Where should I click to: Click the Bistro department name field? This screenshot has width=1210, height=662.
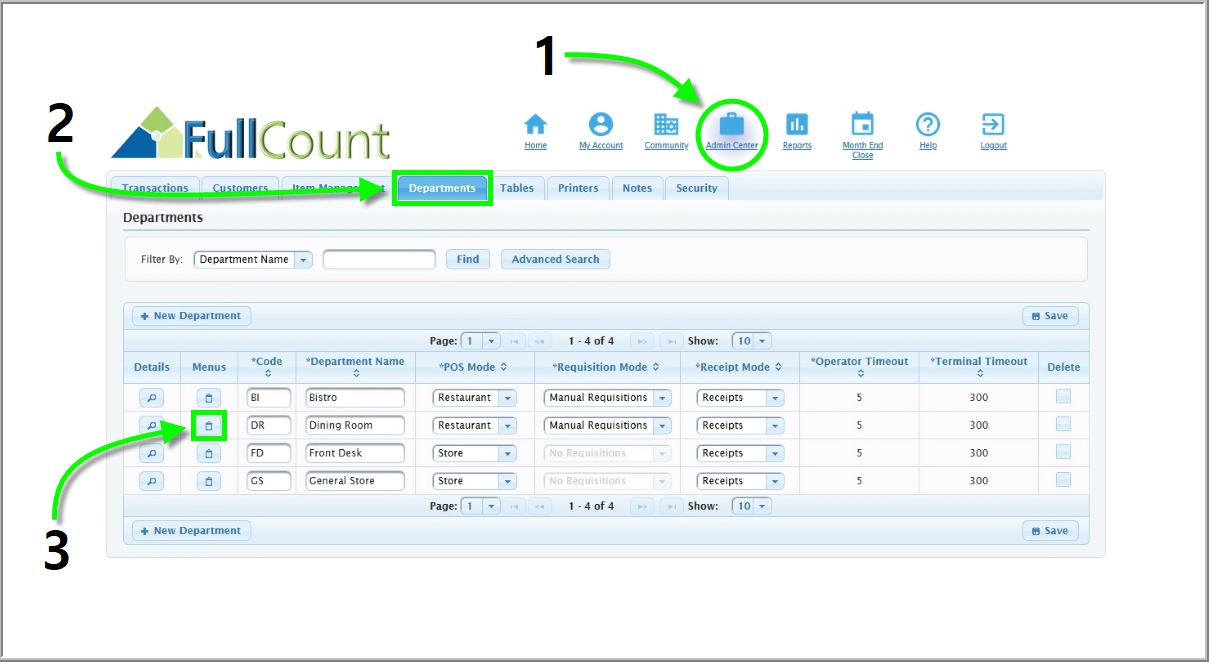[x=355, y=398]
